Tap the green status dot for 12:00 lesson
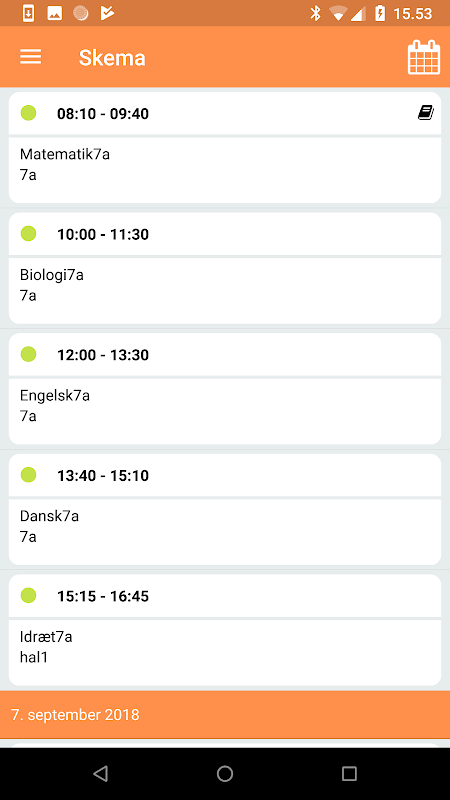450x800 pixels. [x=29, y=354]
